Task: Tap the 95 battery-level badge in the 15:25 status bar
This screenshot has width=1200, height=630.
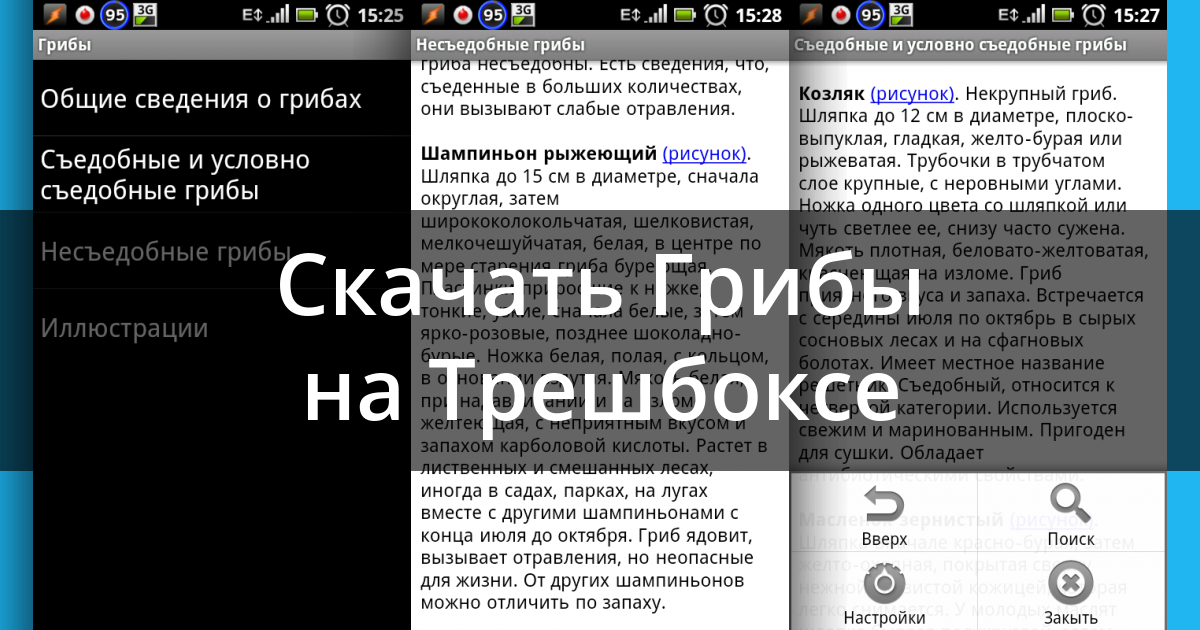Action: (x=114, y=15)
